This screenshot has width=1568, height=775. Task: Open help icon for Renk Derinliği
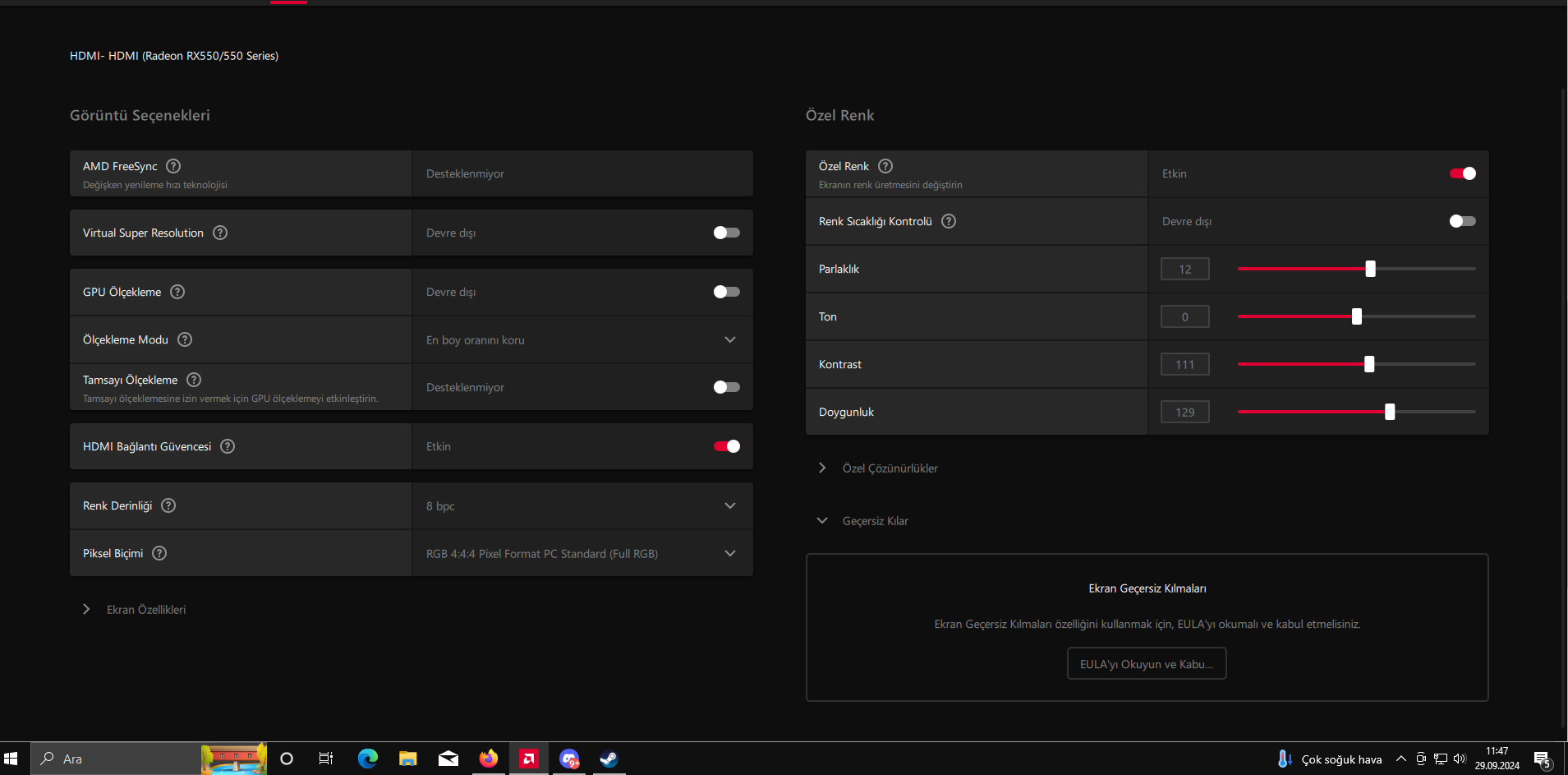click(x=168, y=505)
